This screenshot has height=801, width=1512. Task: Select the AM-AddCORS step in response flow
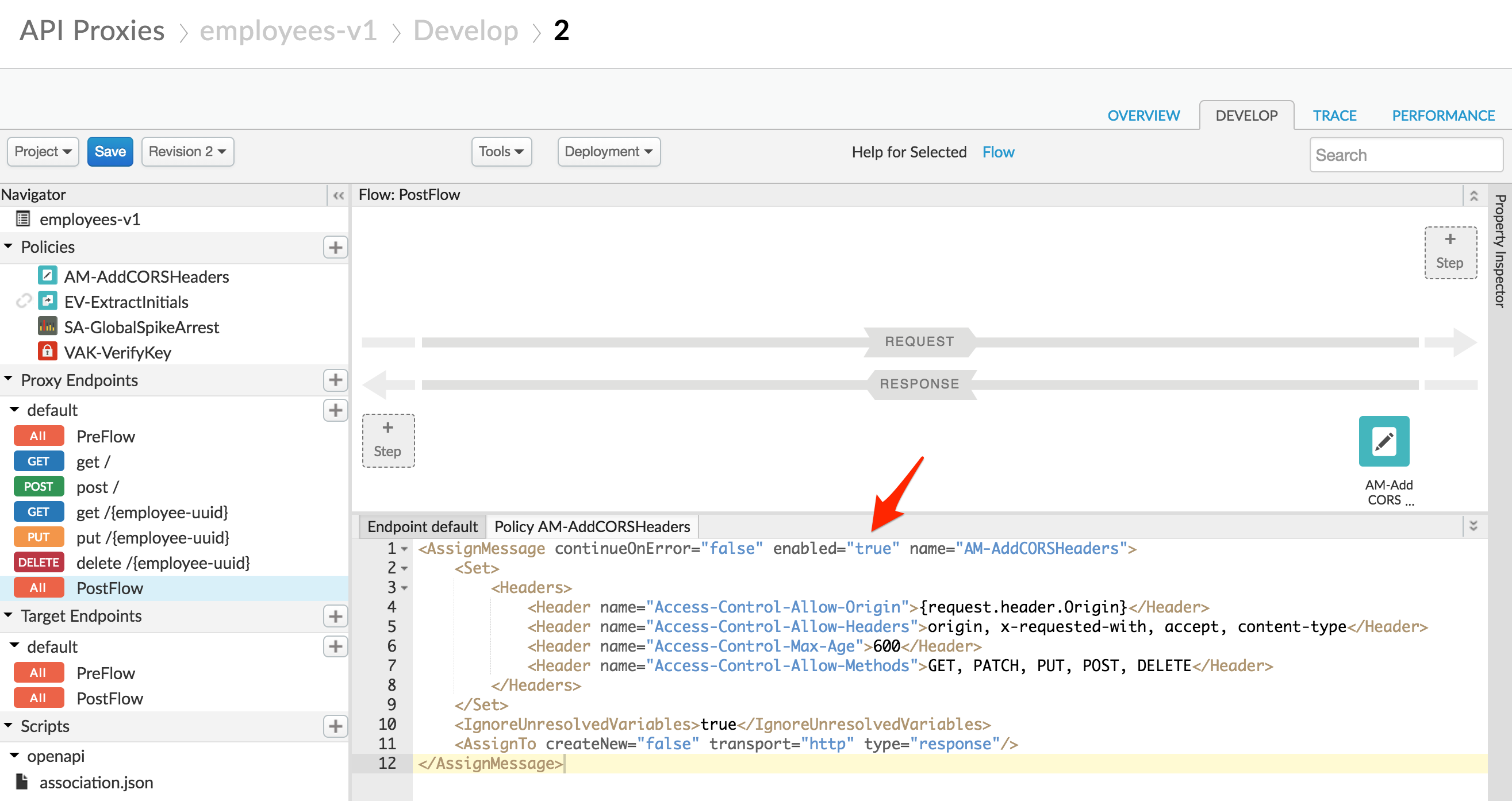click(x=1384, y=441)
